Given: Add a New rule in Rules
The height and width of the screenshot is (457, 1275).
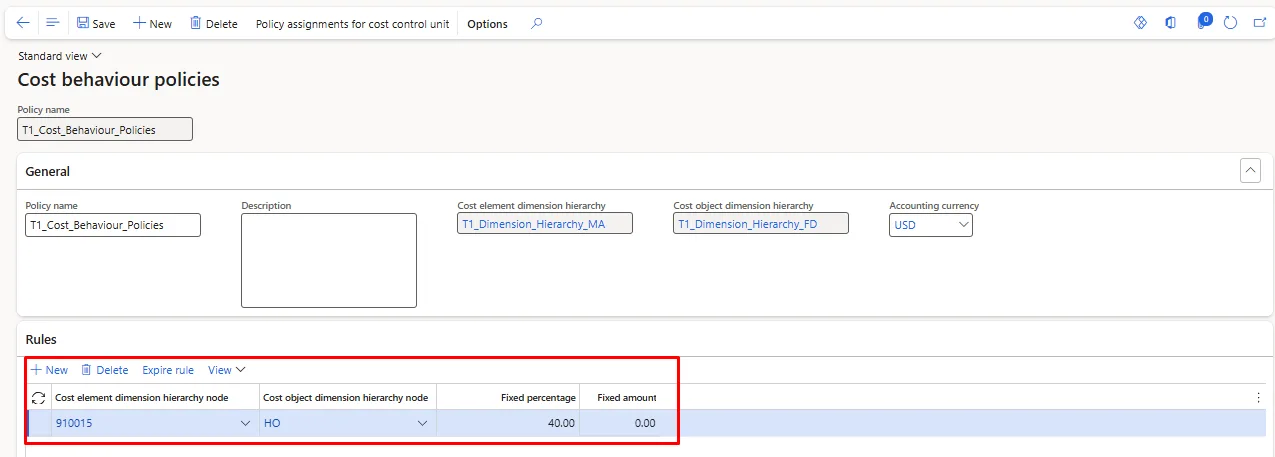Looking at the screenshot, I should pyautogui.click(x=50, y=370).
